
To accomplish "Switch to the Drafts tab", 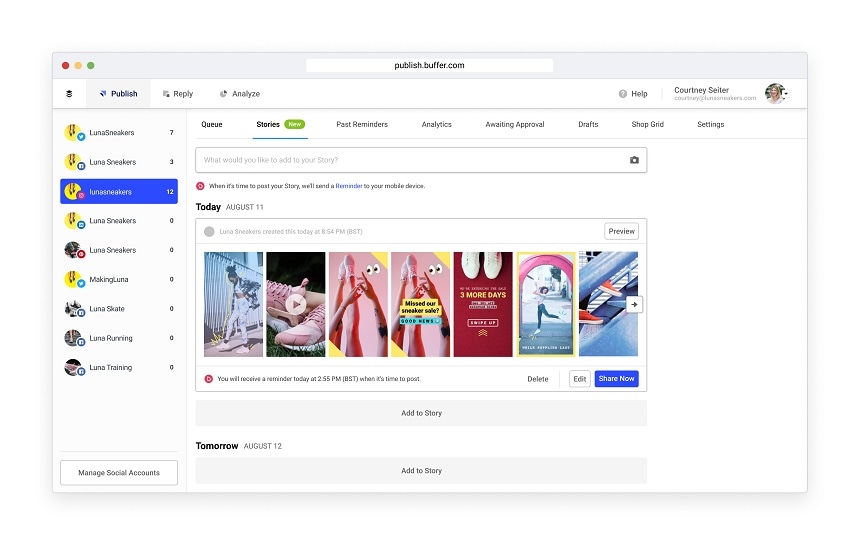I will point(588,124).
